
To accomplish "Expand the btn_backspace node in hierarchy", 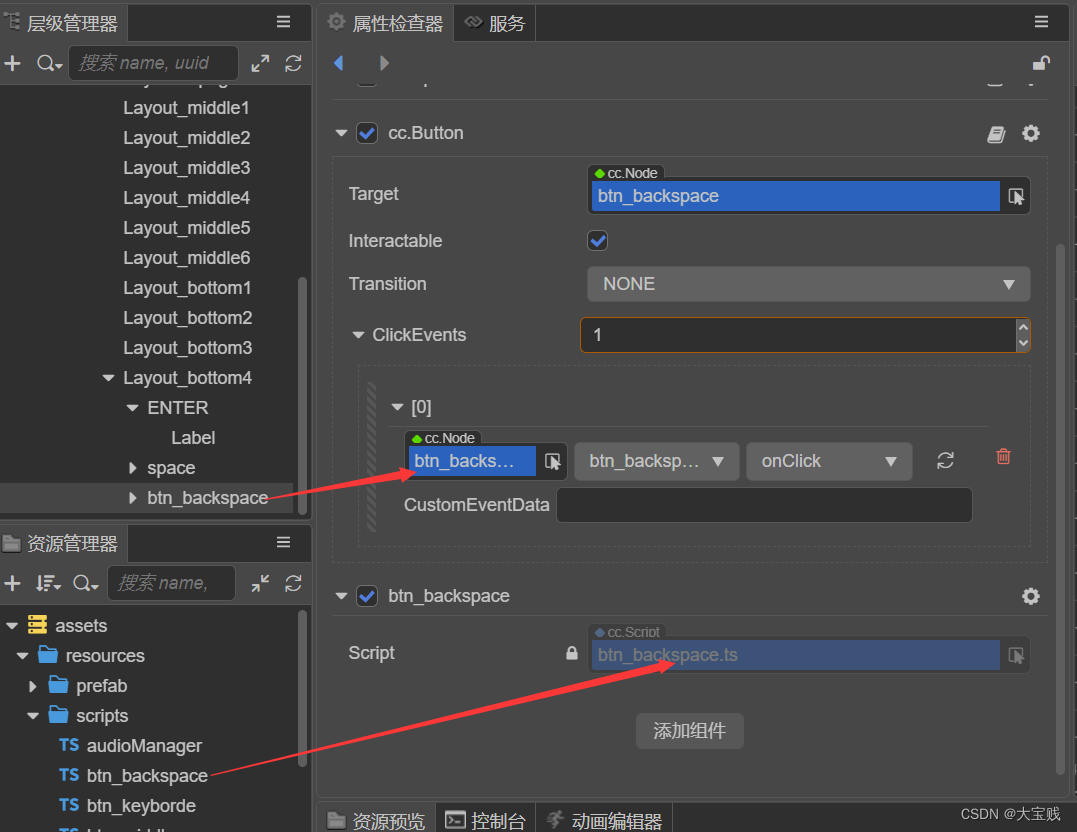I will pyautogui.click(x=133, y=498).
